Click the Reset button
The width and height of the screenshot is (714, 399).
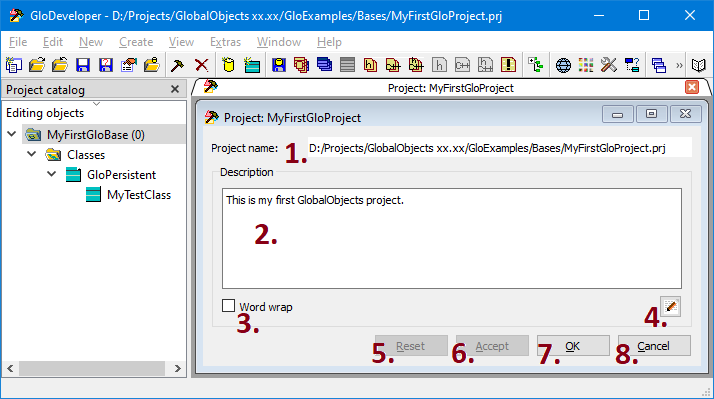point(411,346)
